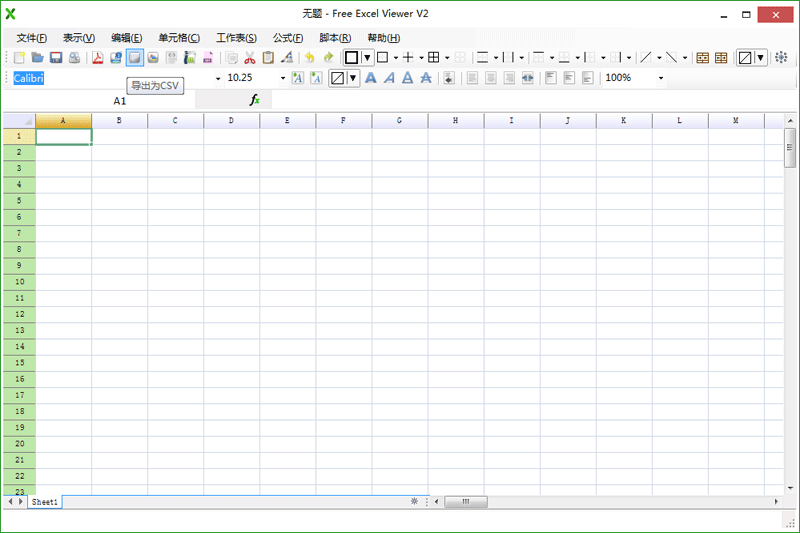Save the workbook using the floppy icon
This screenshot has height=533, width=800.
coord(56,58)
